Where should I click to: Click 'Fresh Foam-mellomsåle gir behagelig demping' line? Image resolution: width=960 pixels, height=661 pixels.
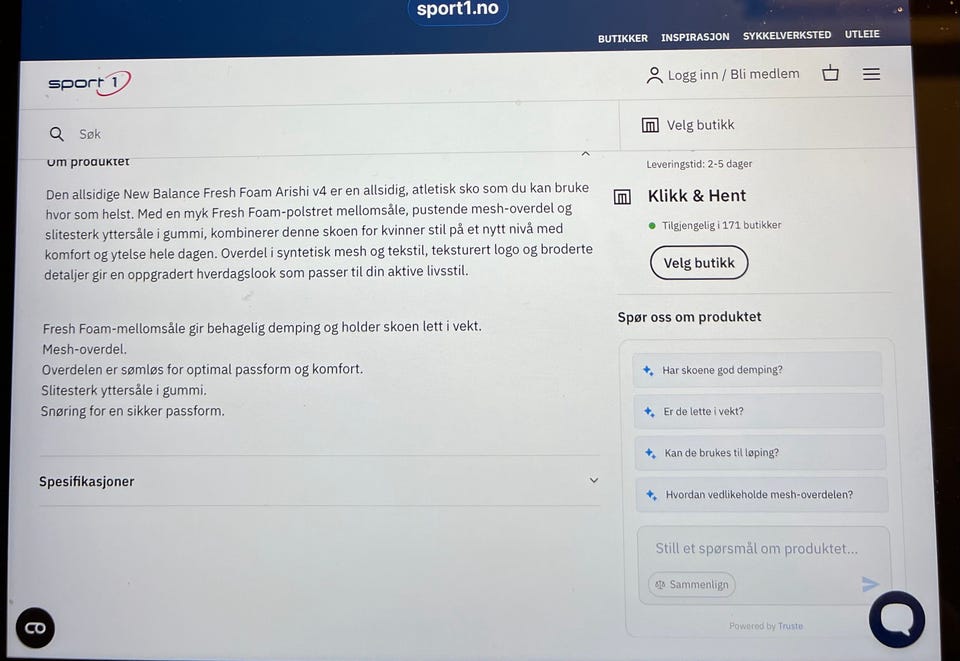click(262, 327)
